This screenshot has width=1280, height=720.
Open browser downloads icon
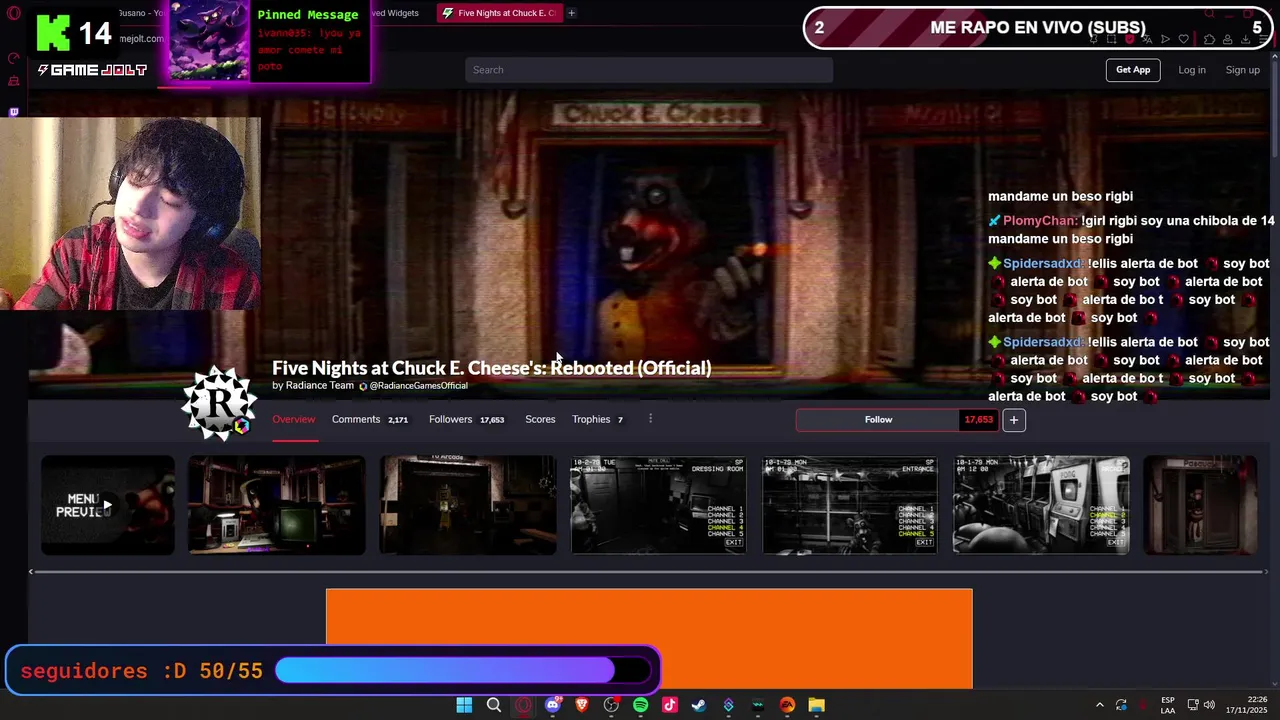click(x=1245, y=40)
